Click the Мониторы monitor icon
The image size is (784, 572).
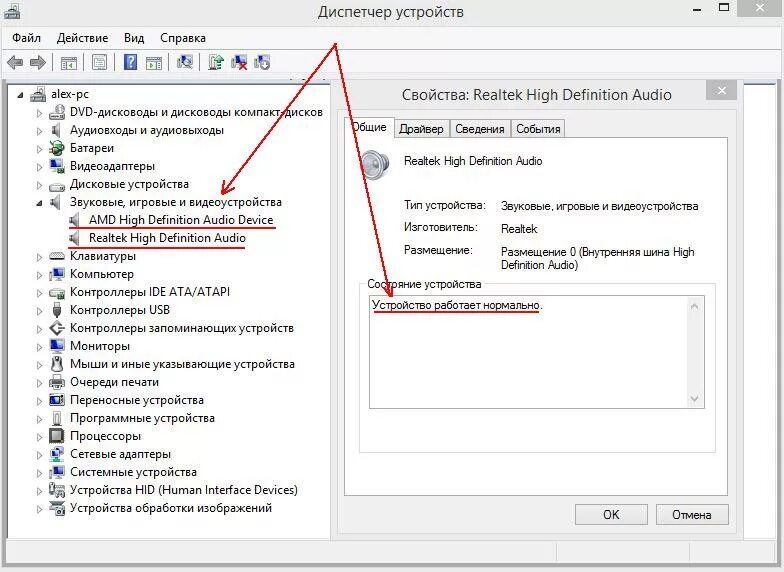(x=57, y=346)
